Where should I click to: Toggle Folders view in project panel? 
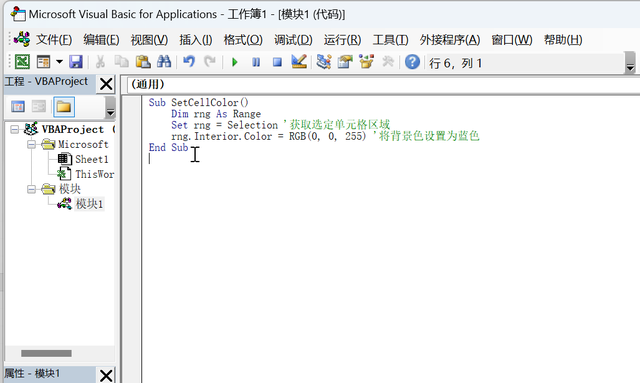pyautogui.click(x=64, y=107)
